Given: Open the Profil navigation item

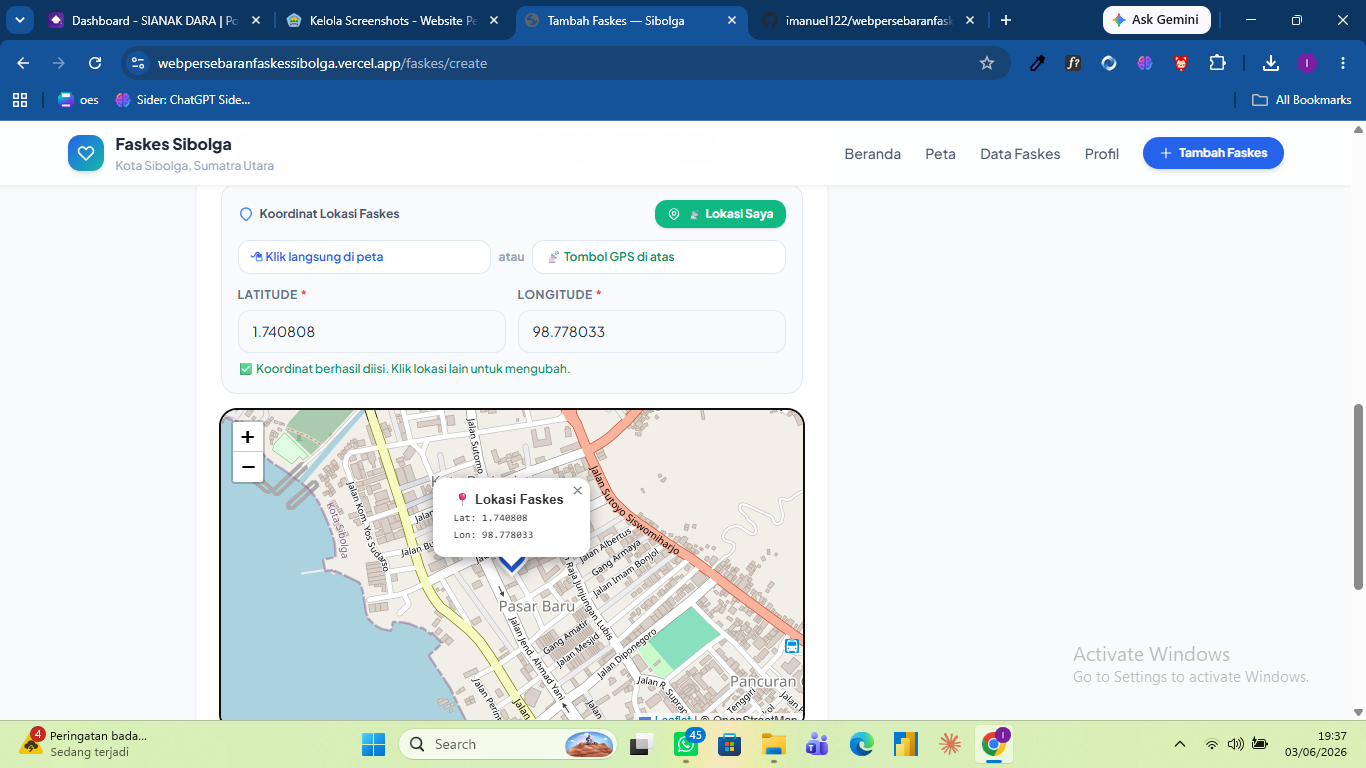Looking at the screenshot, I should [x=1101, y=154].
